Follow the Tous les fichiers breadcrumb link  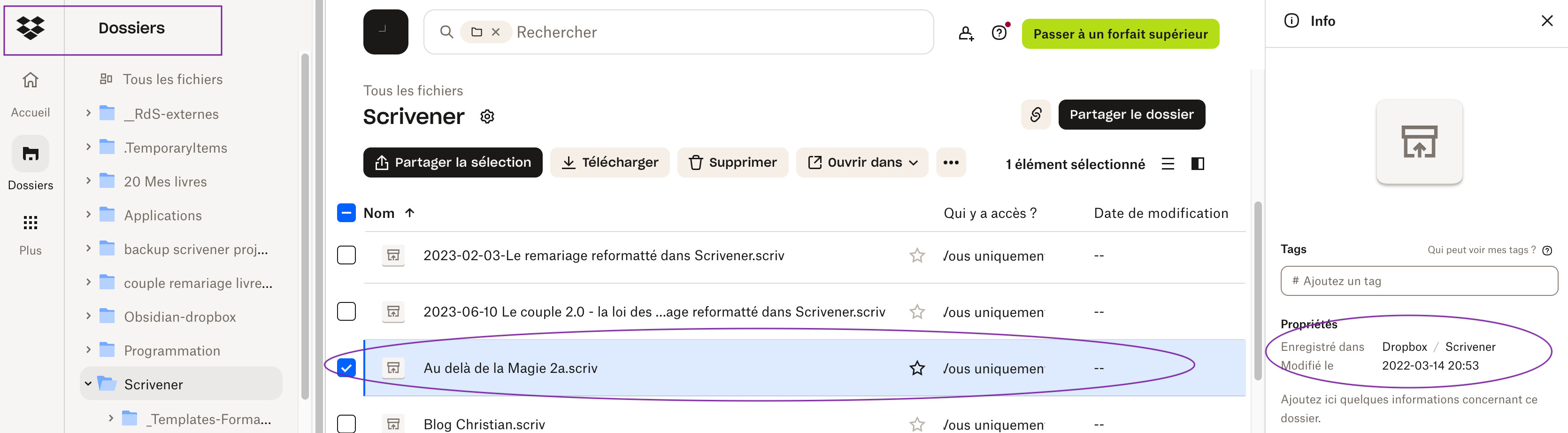click(x=413, y=91)
